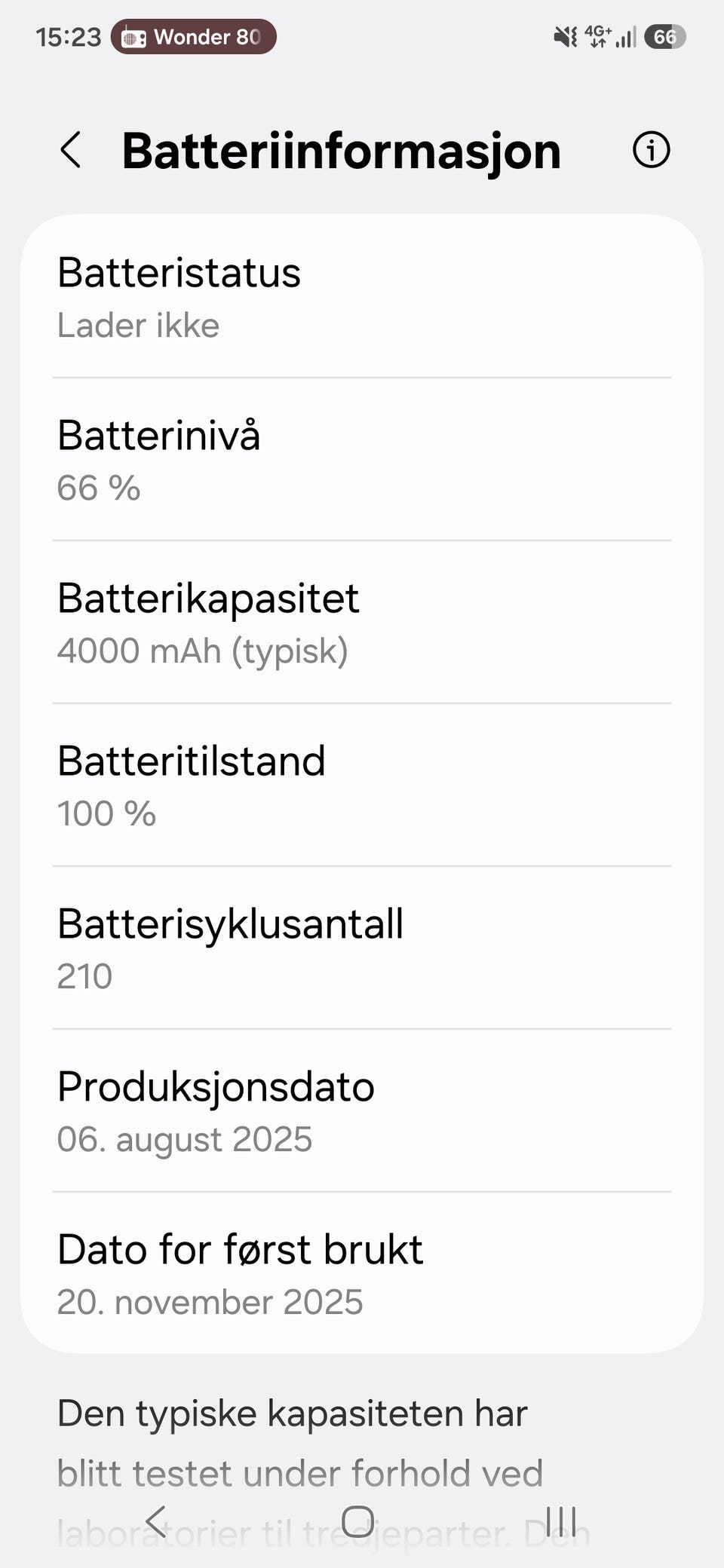Viewport: 724px width, 1568px height.
Task: Tap the Batteriinformasjon page title
Action: pos(342,151)
